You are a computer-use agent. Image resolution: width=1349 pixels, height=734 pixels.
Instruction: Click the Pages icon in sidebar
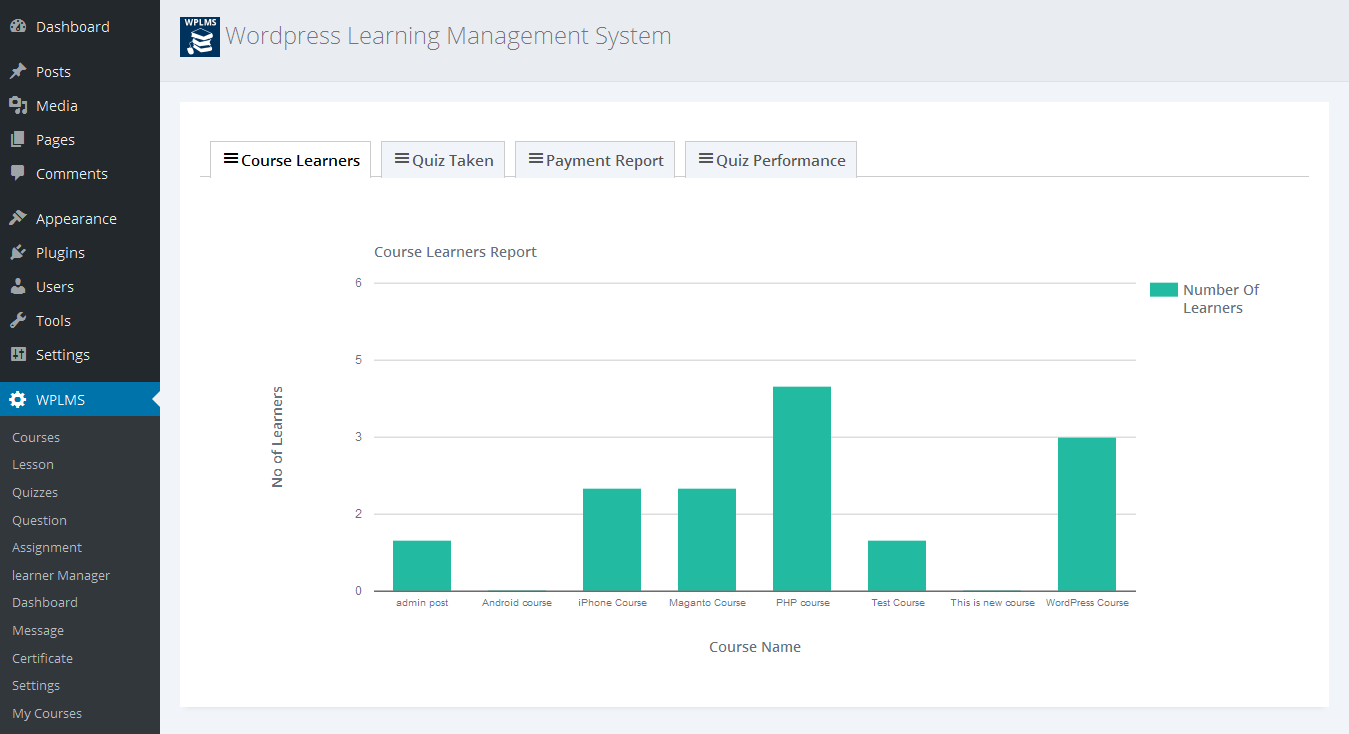pyautogui.click(x=18, y=140)
